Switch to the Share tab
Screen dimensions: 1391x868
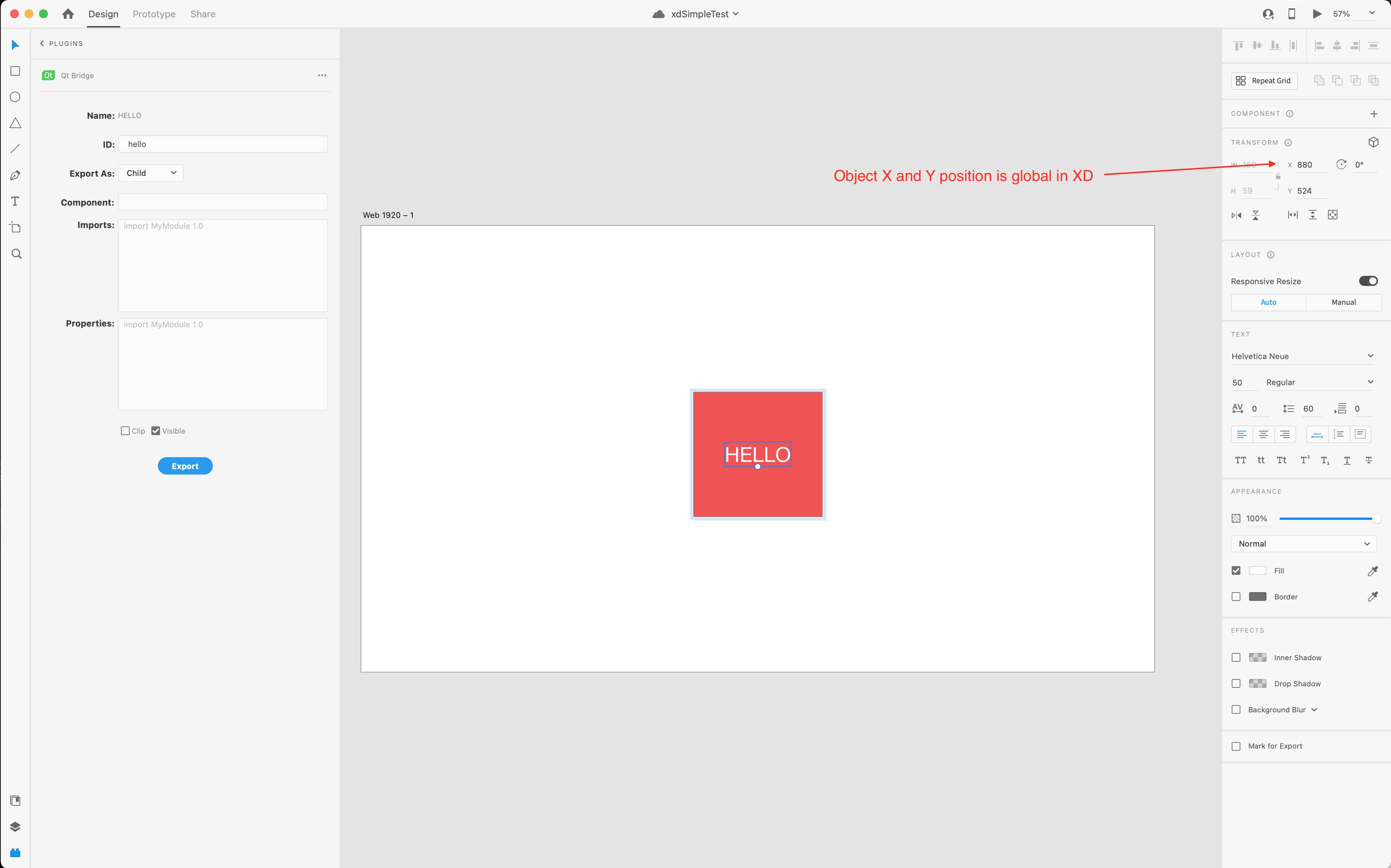(203, 14)
